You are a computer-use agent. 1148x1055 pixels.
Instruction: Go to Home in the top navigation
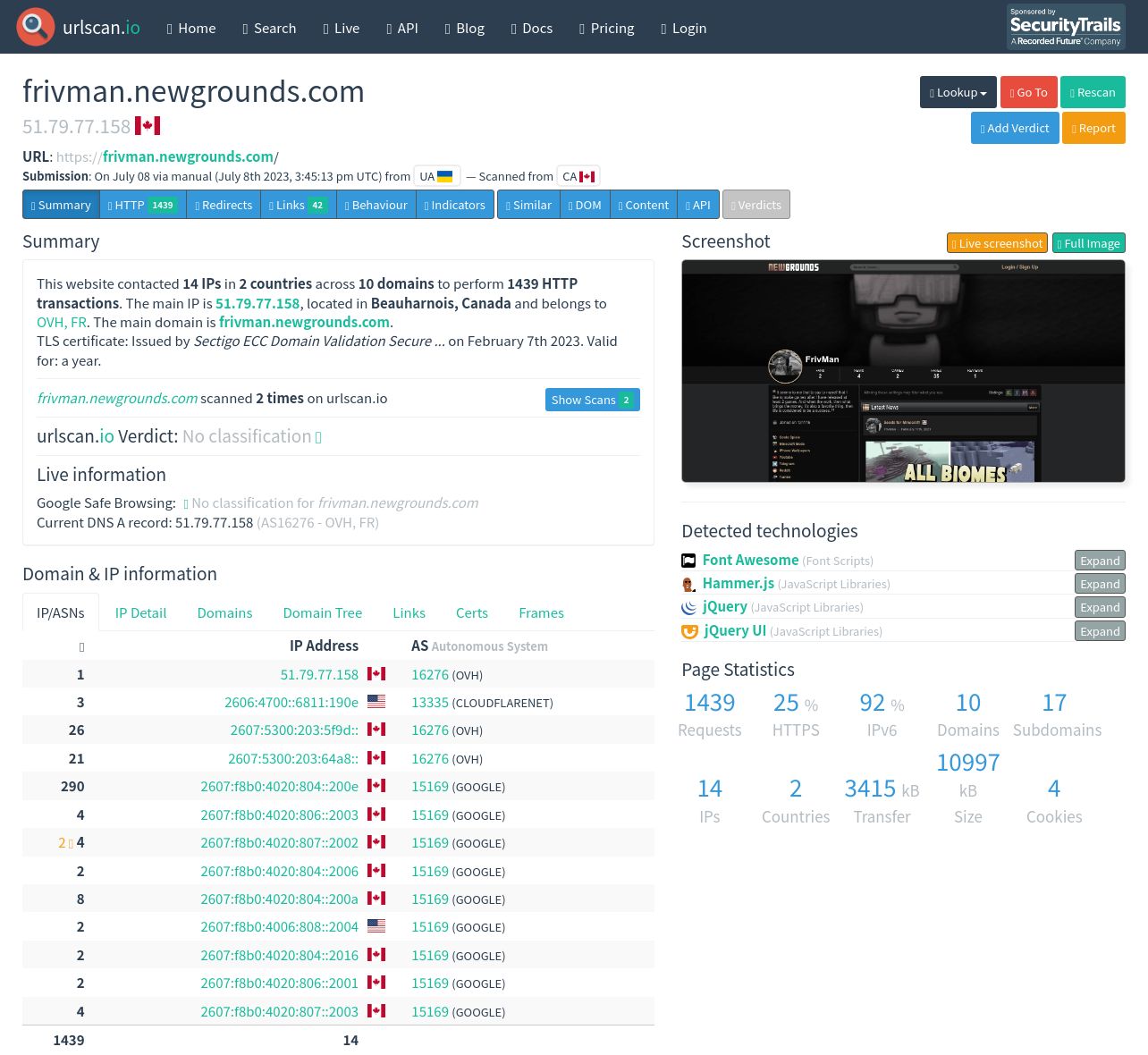(x=191, y=28)
